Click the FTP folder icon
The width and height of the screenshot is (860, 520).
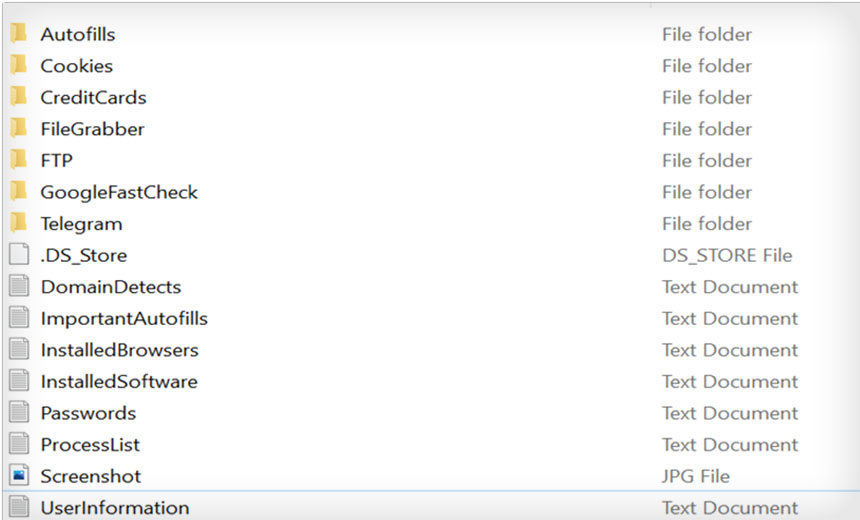click(x=19, y=160)
